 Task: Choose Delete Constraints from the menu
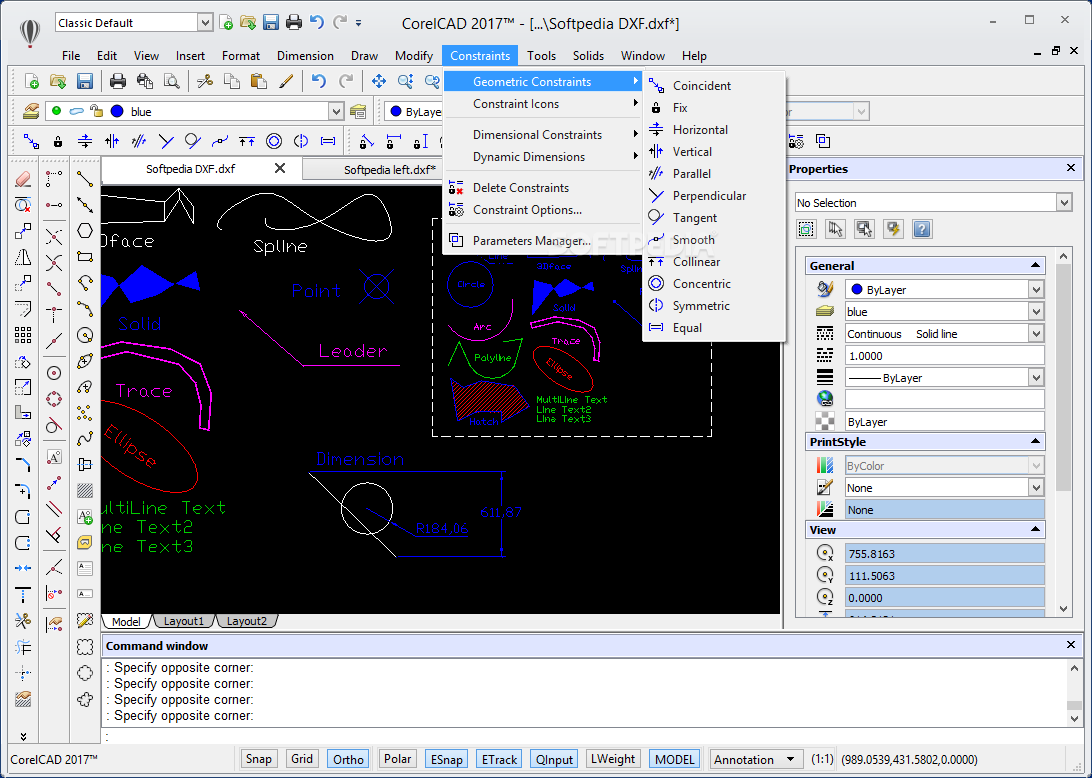tap(543, 187)
